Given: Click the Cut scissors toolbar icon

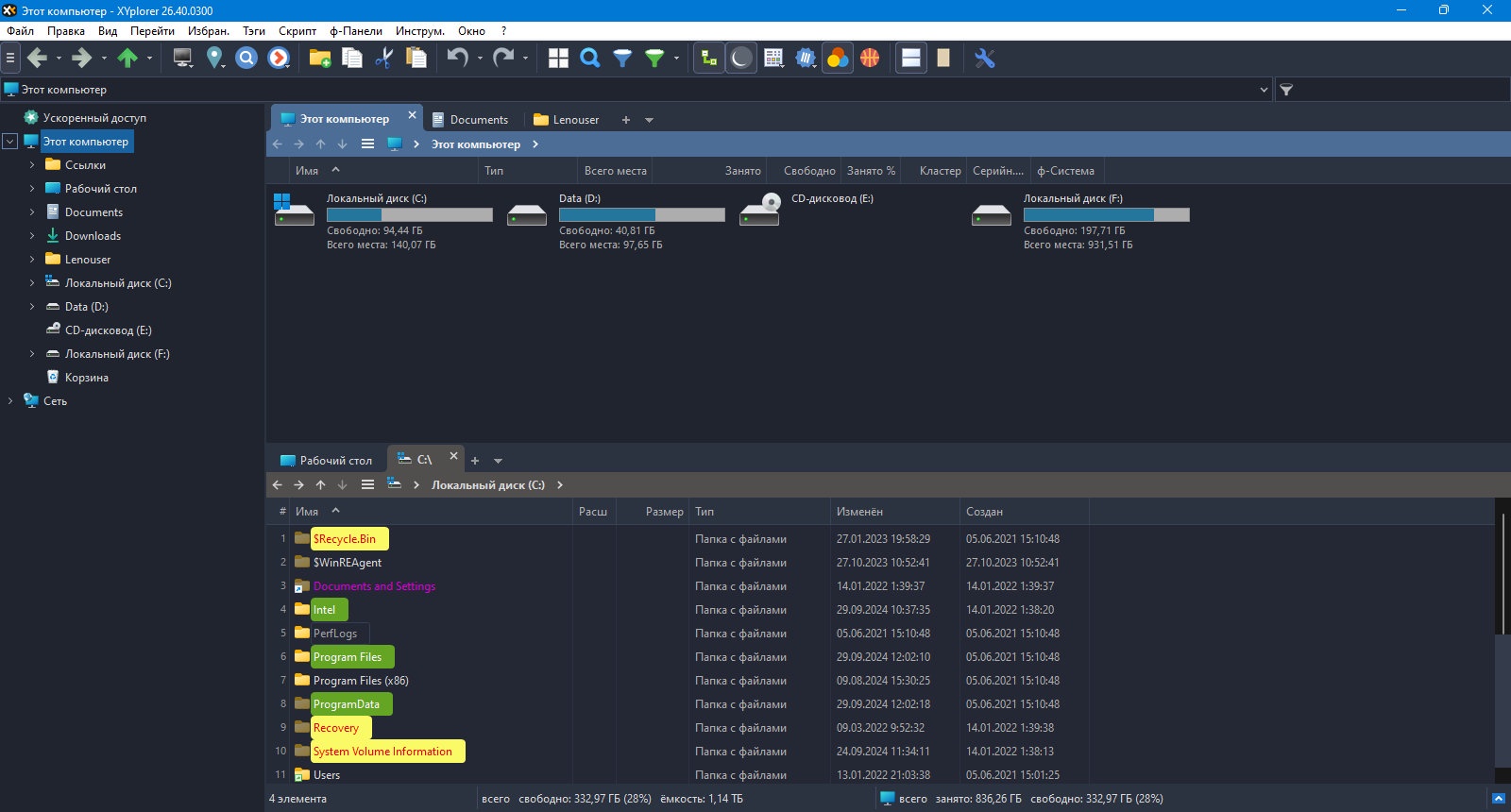Looking at the screenshot, I should click(383, 59).
